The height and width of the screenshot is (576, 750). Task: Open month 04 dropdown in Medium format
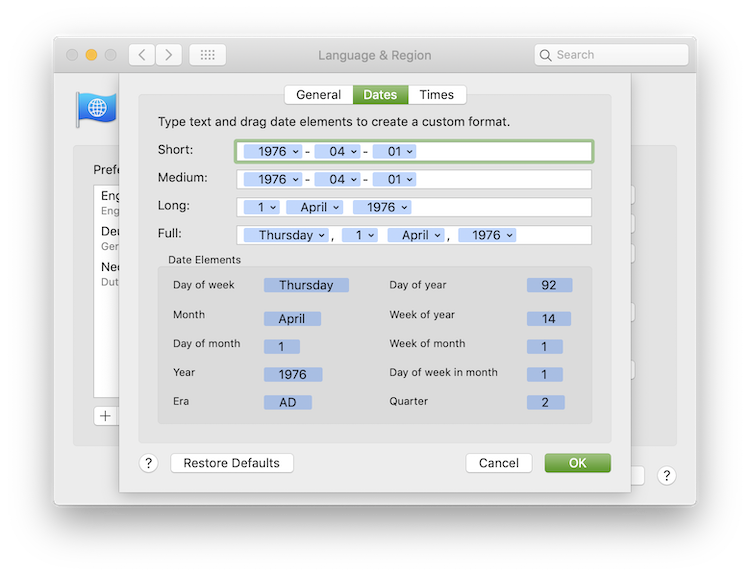click(x=337, y=179)
